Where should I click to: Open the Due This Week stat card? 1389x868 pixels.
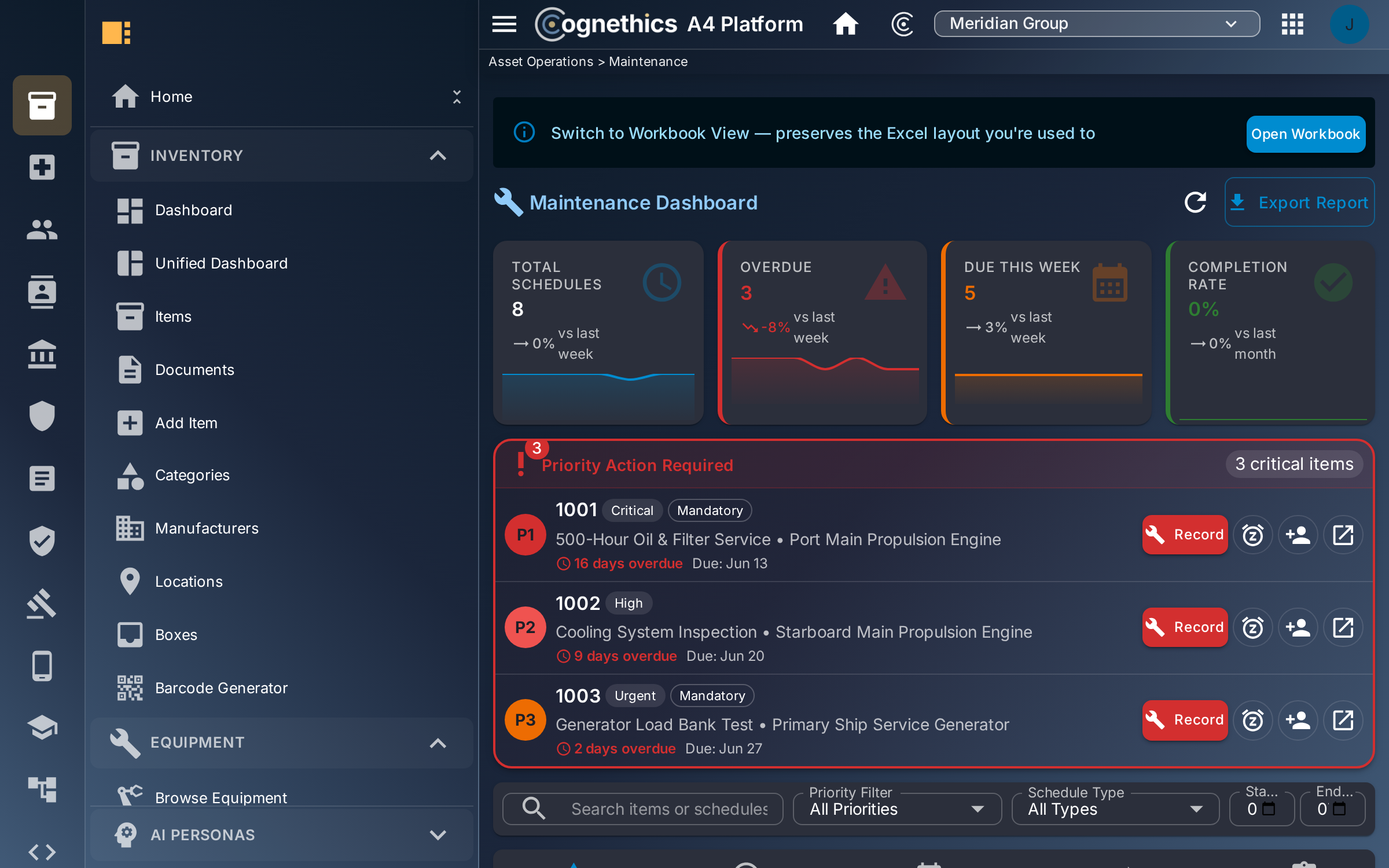point(1046,333)
